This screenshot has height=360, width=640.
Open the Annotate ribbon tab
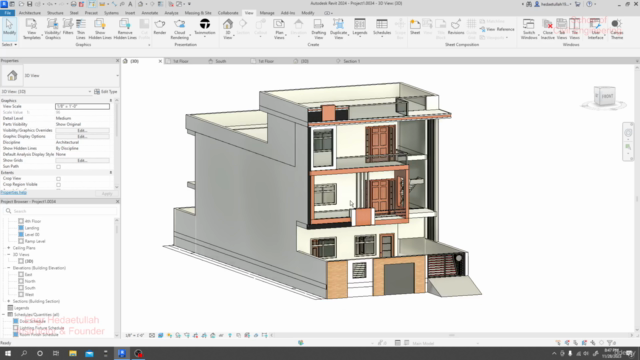click(149, 13)
